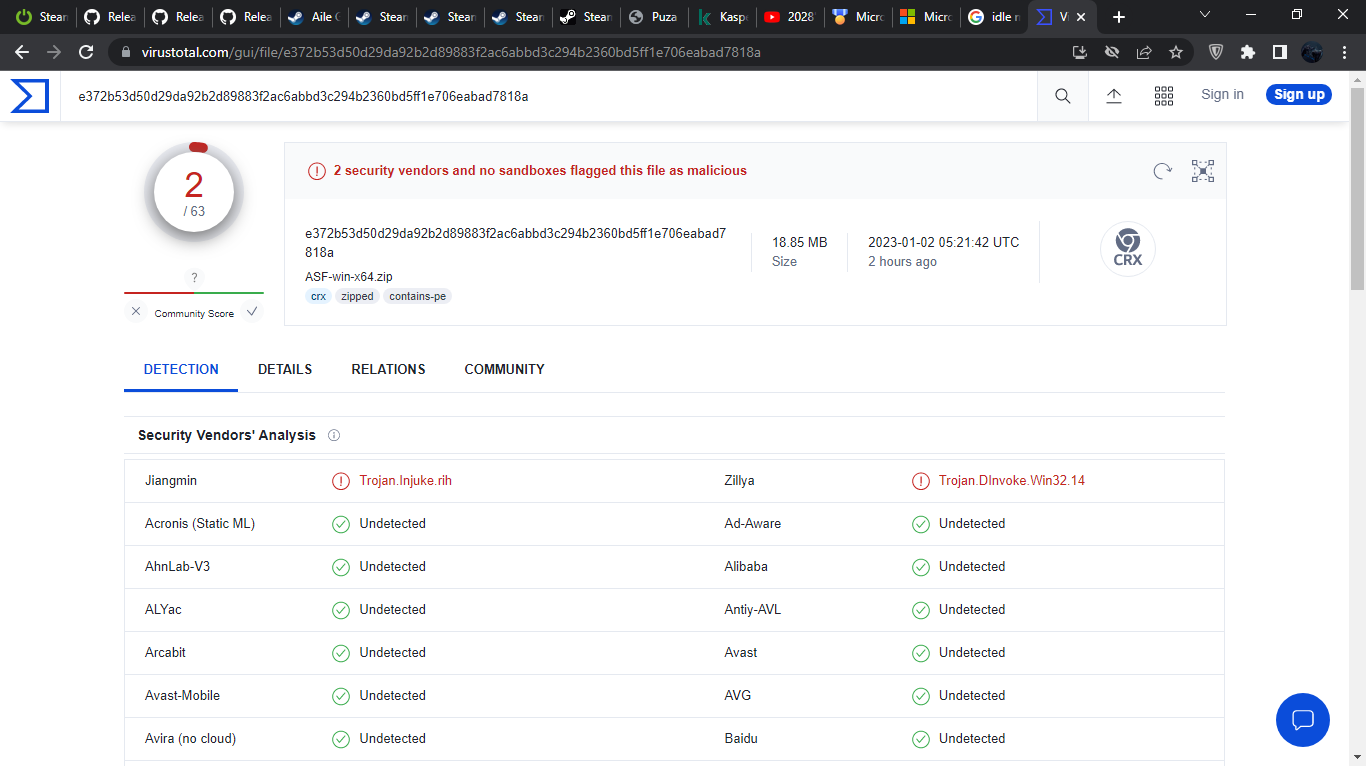Click the info icon beside Security Vendors' Analysis
Viewport: 1366px width, 766px height.
pyautogui.click(x=334, y=435)
